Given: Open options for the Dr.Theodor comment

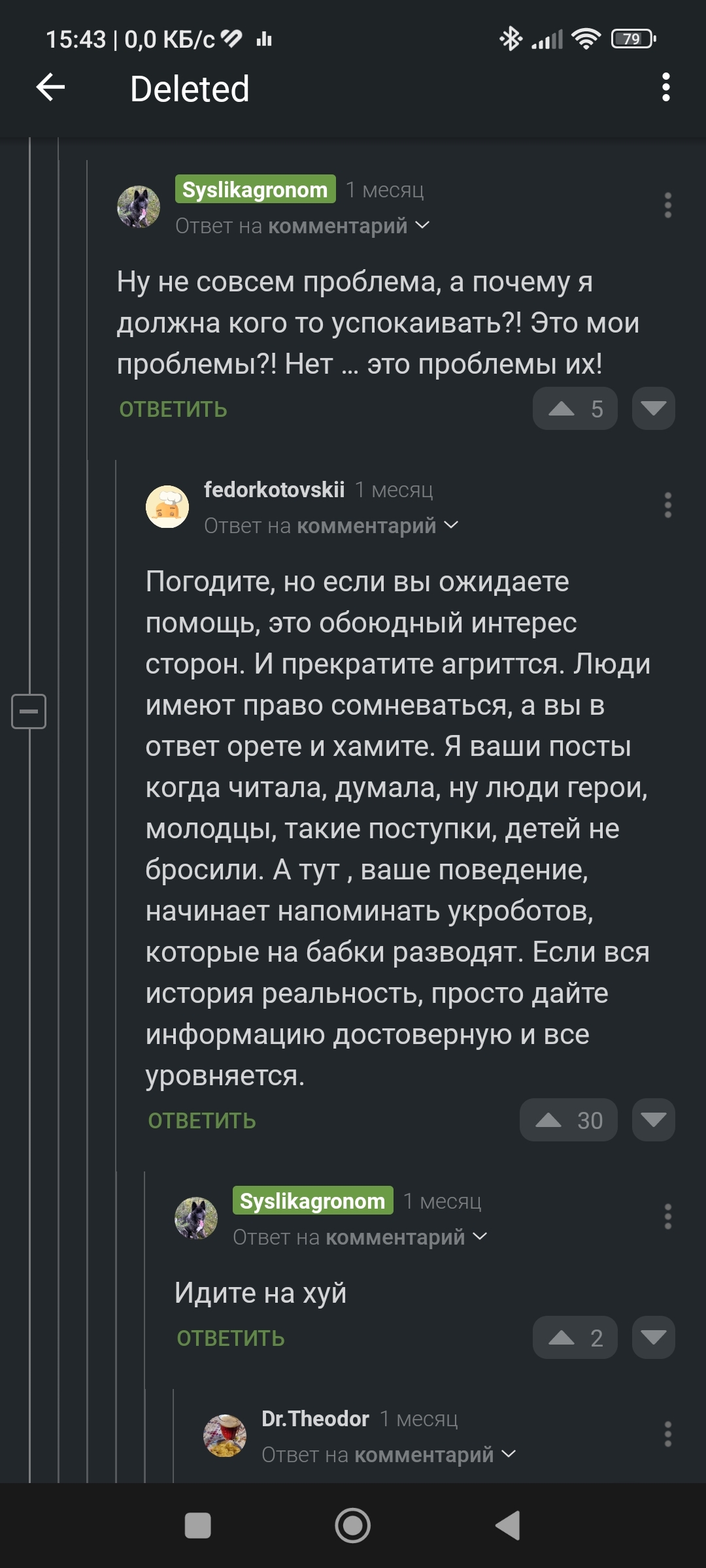Looking at the screenshot, I should point(667,1434).
